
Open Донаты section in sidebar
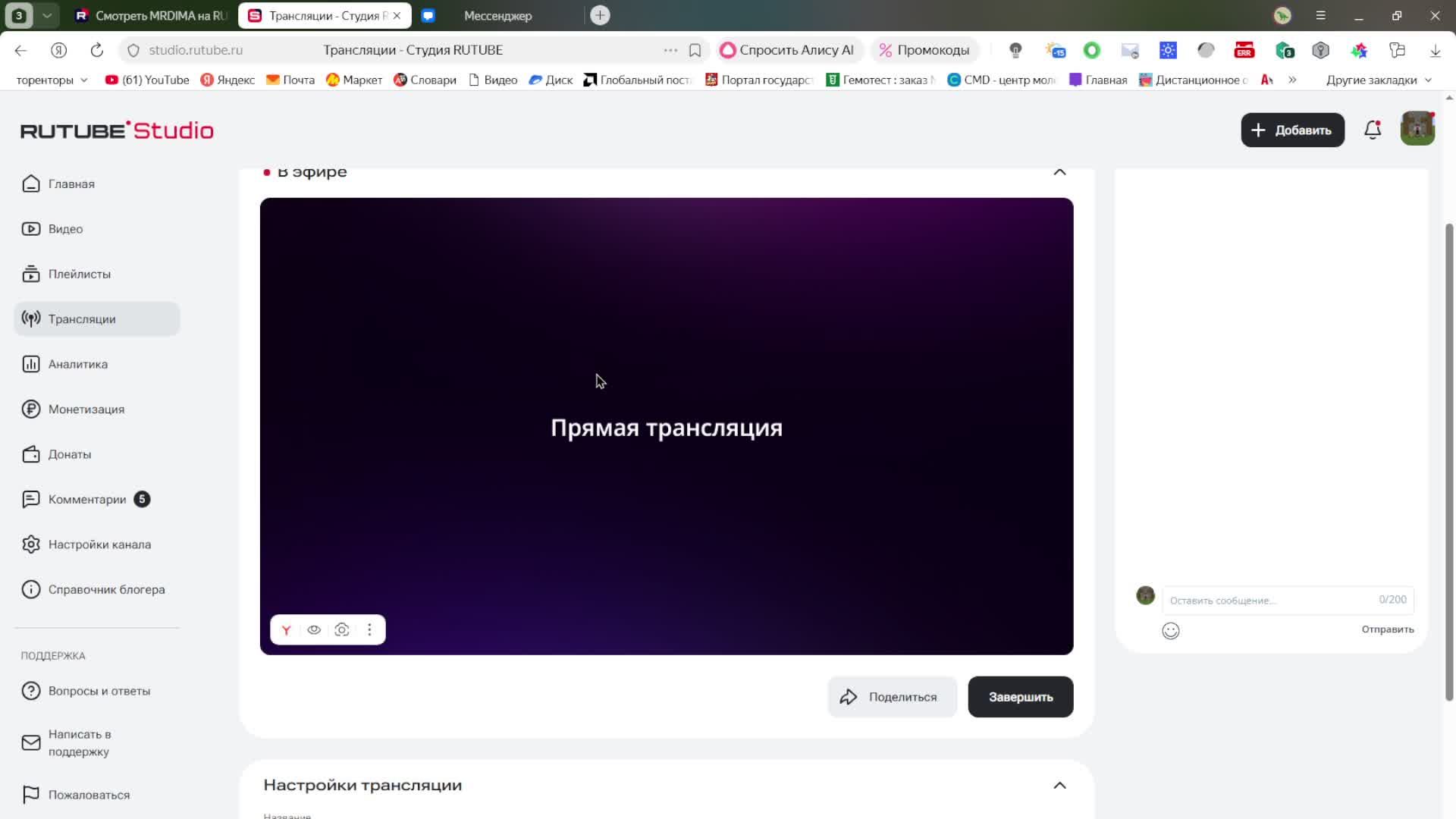69,454
